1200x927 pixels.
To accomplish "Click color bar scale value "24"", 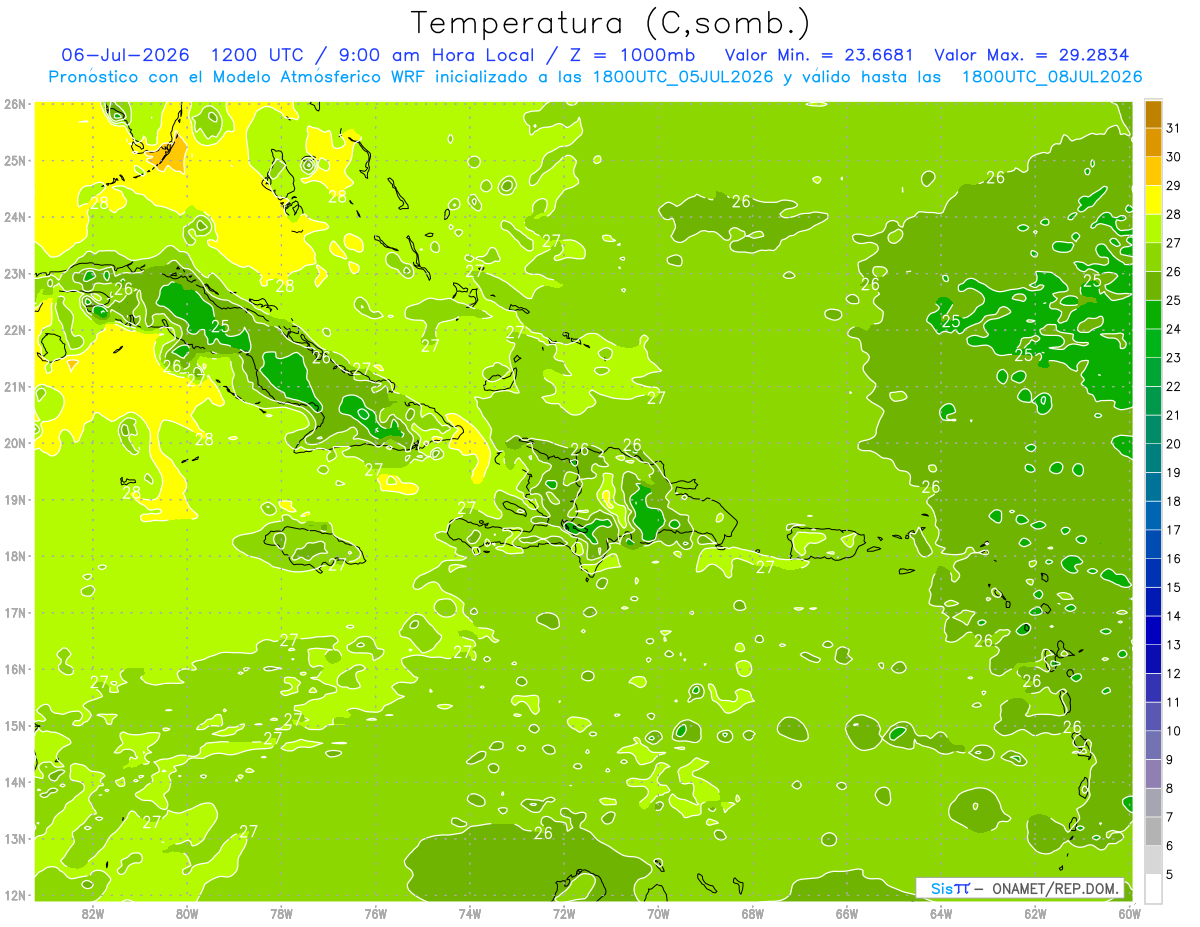I will tap(1174, 329).
